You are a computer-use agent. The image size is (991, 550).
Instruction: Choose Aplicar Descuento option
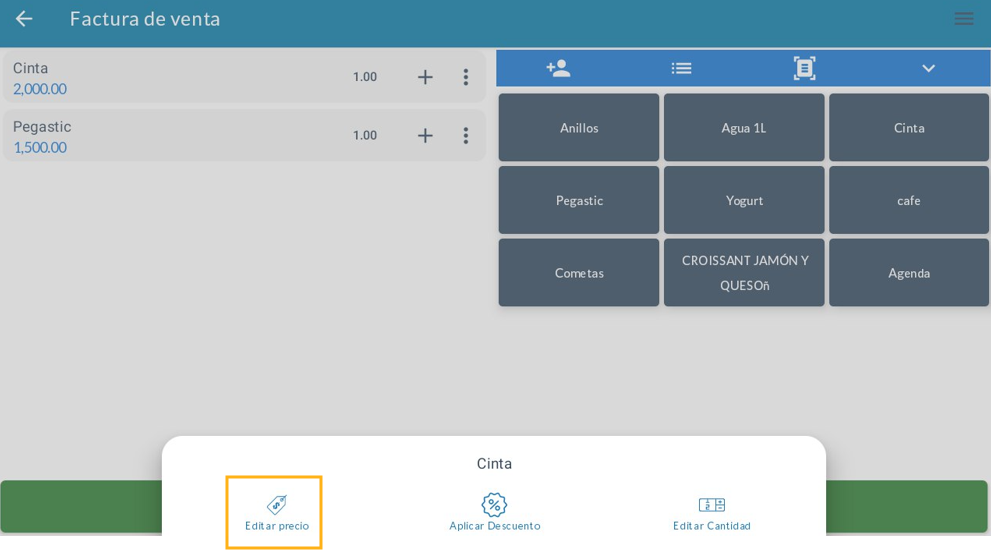coord(494,512)
